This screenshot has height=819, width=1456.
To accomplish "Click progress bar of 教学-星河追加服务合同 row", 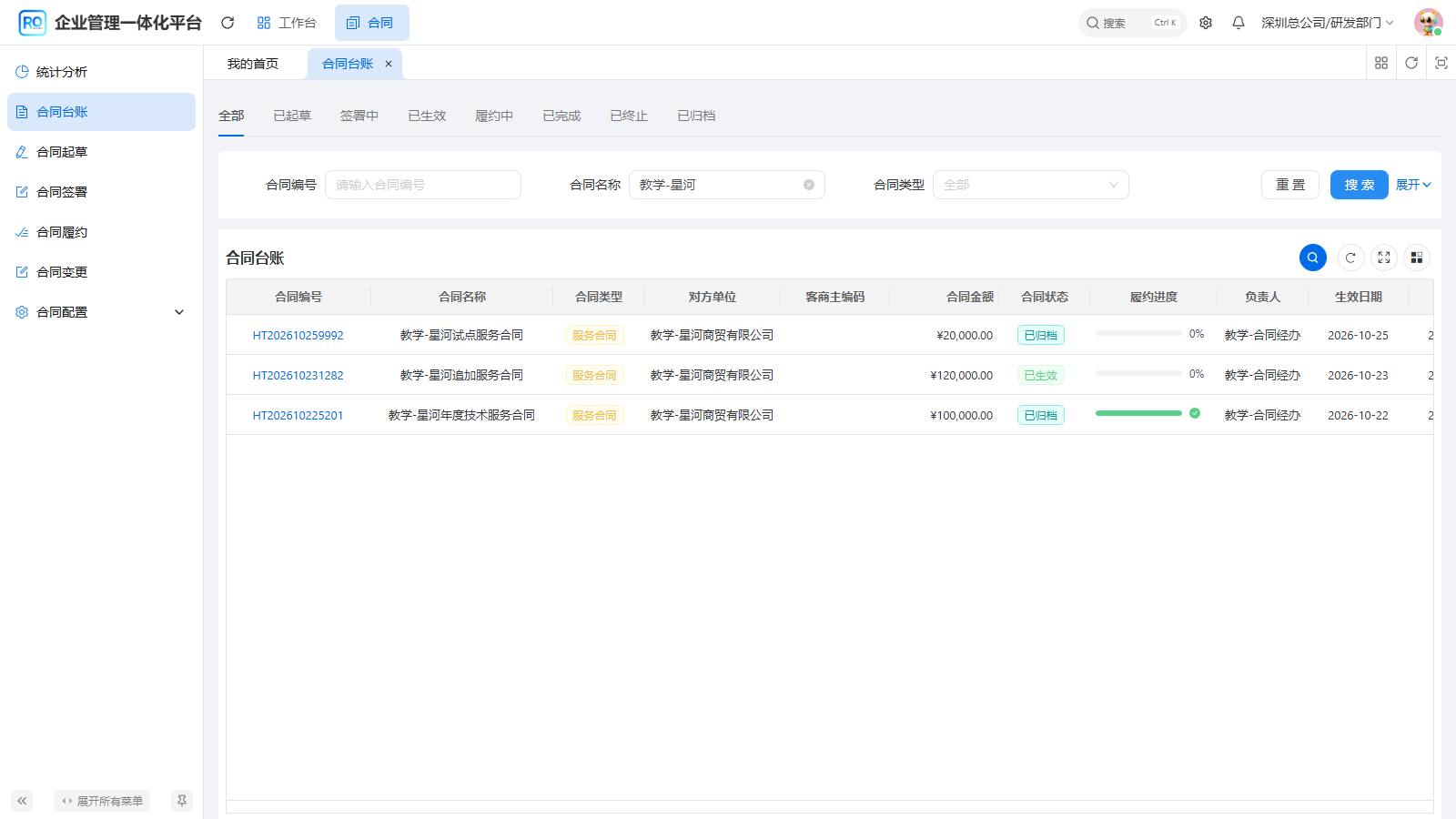I will 1138,373.
